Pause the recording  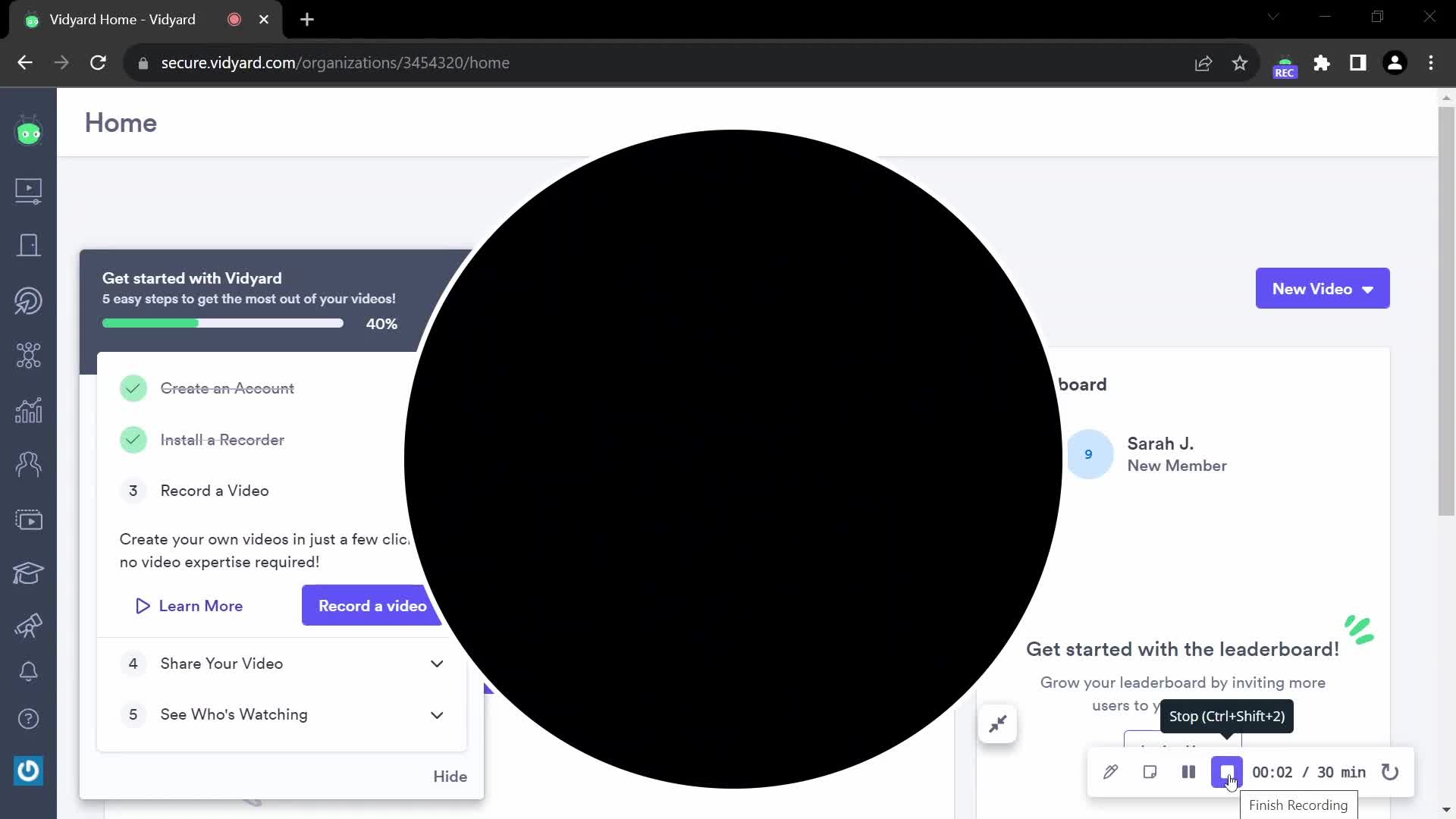pyautogui.click(x=1188, y=772)
